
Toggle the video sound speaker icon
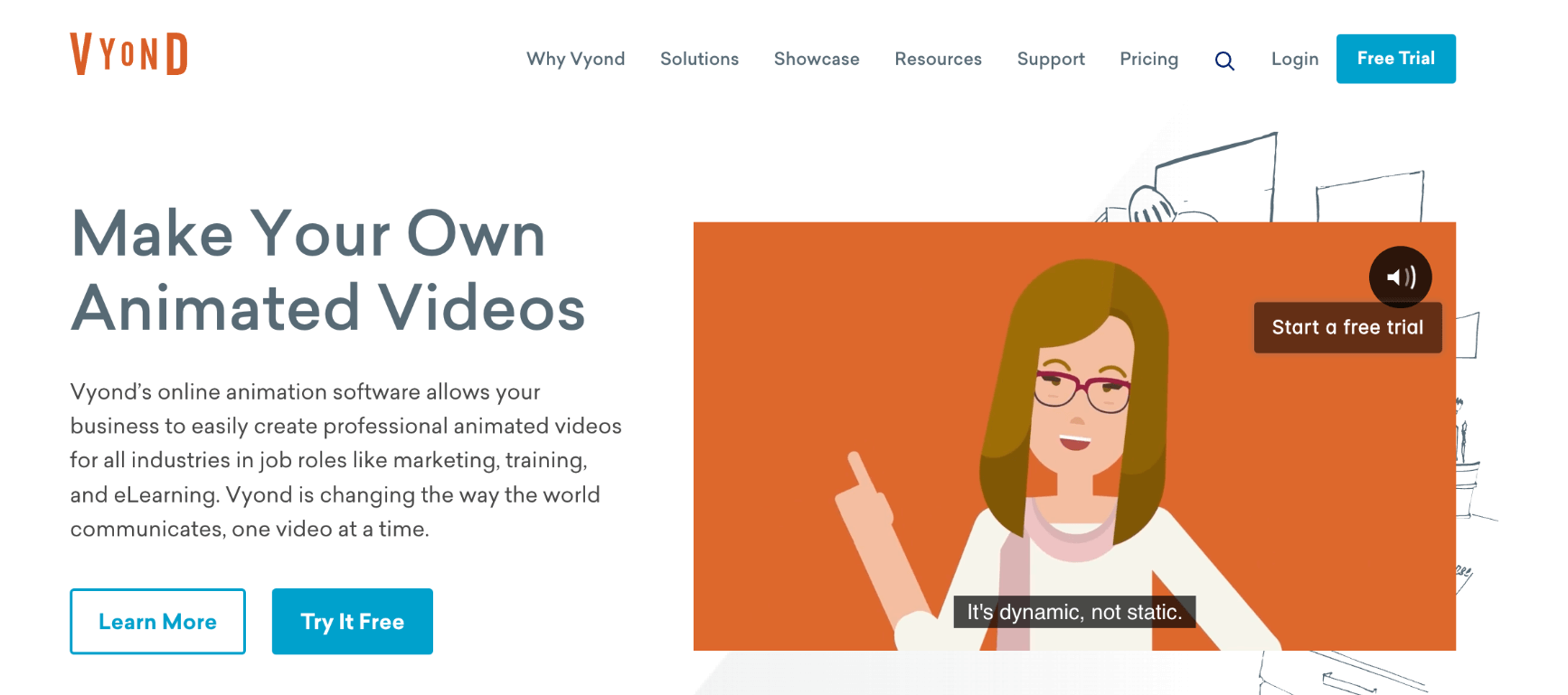click(x=1400, y=277)
